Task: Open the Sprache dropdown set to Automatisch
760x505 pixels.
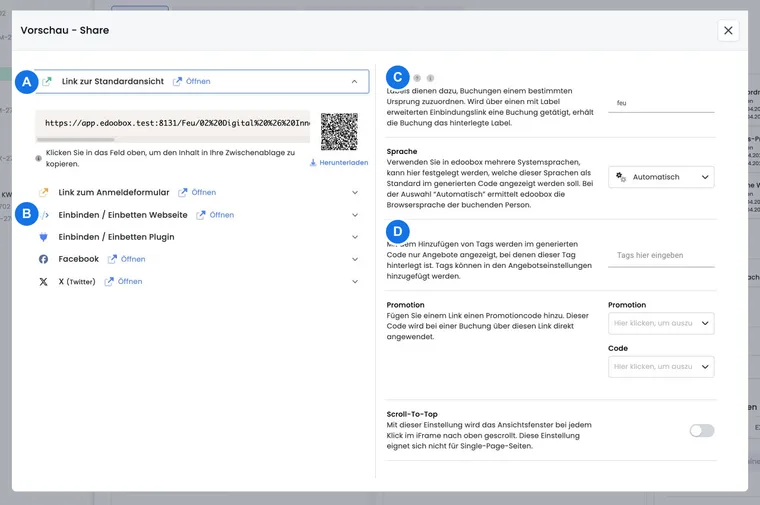Action: click(x=661, y=177)
